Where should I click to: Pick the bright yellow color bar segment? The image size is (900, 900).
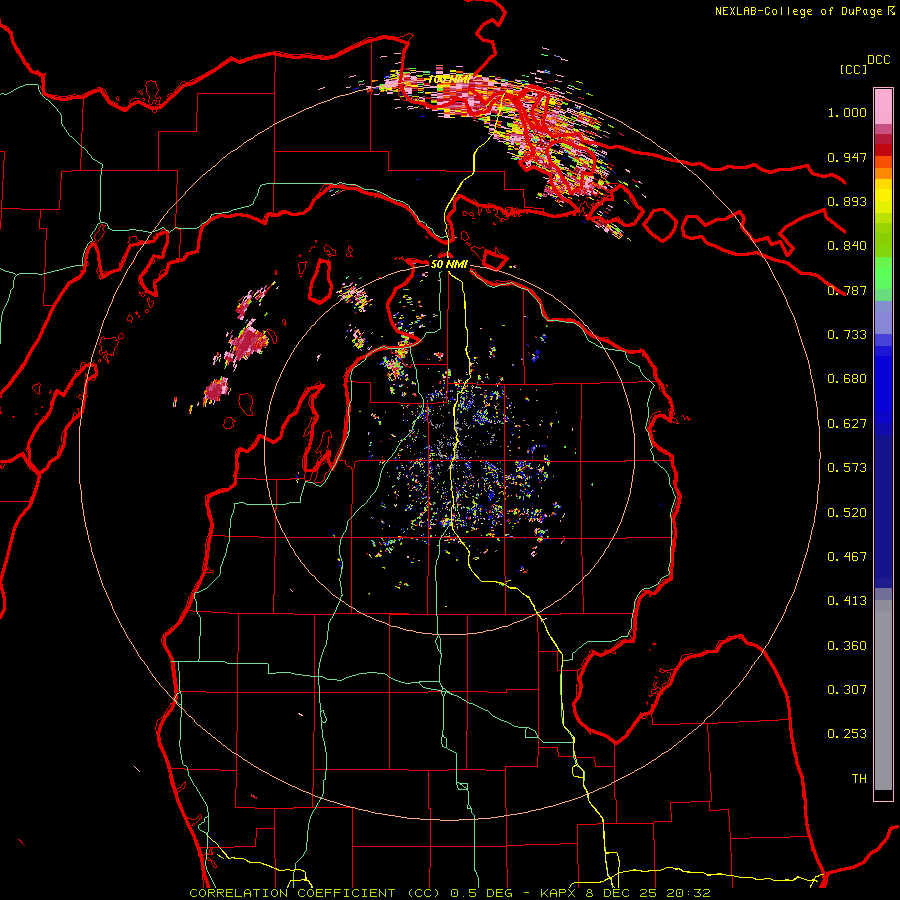tap(883, 196)
